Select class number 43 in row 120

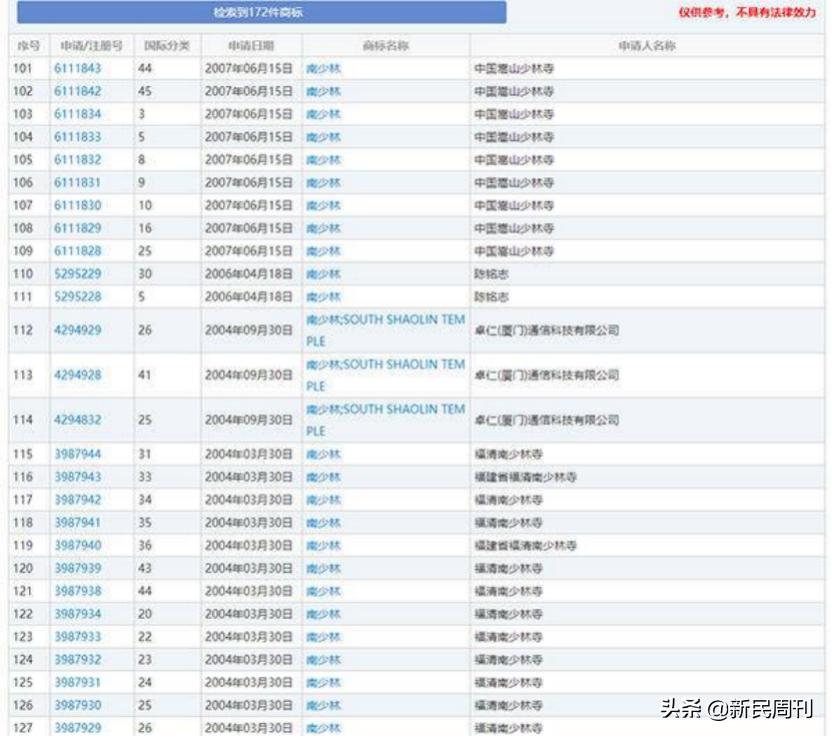pos(145,568)
